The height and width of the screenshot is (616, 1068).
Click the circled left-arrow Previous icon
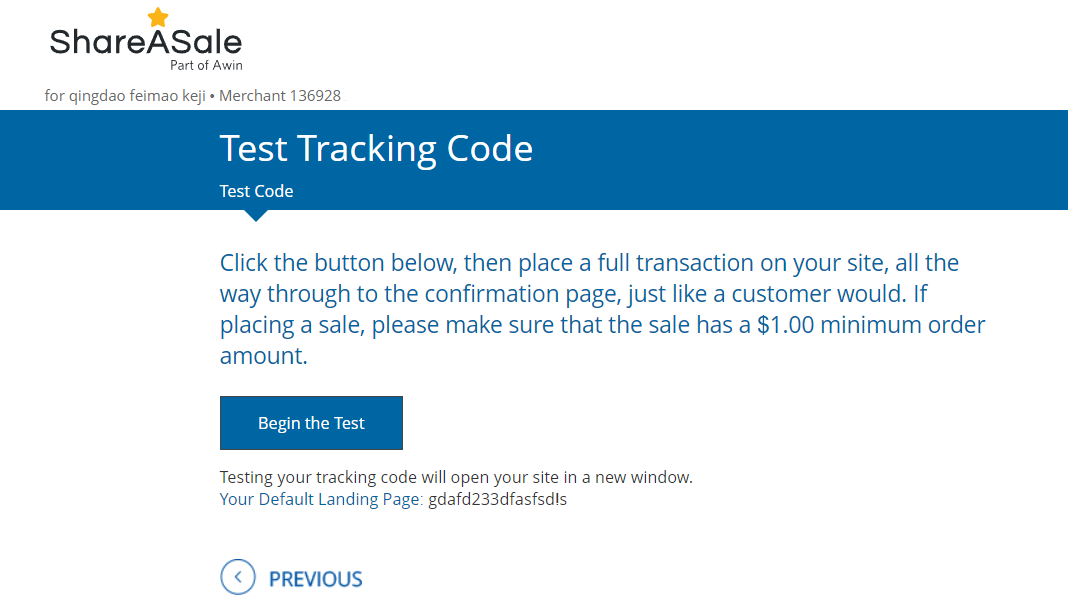[238, 577]
